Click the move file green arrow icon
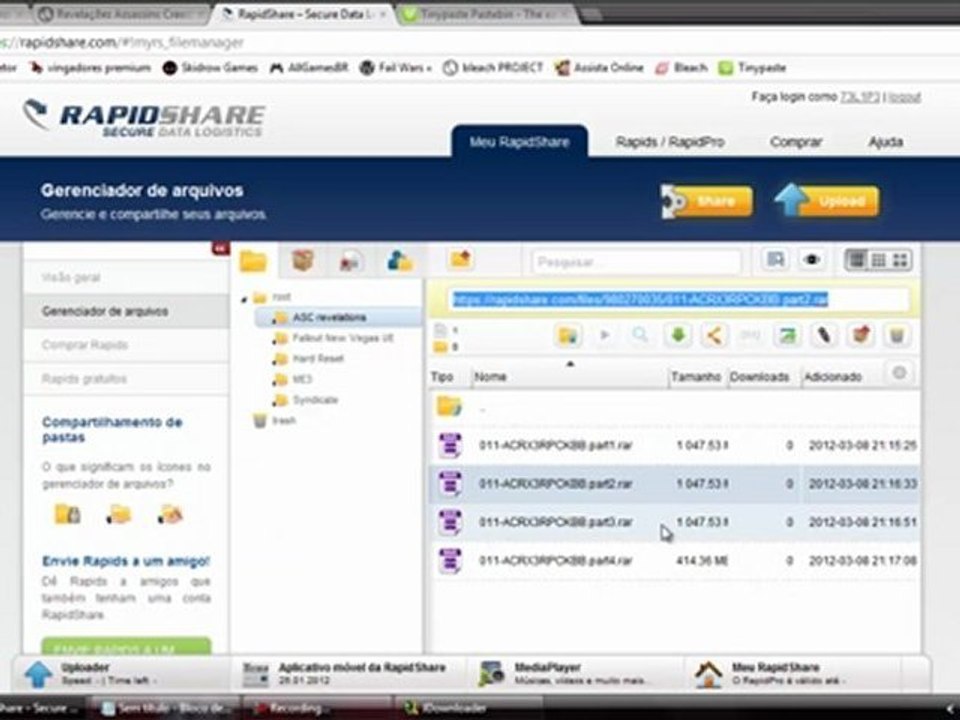Image resolution: width=960 pixels, height=720 pixels. (x=787, y=336)
